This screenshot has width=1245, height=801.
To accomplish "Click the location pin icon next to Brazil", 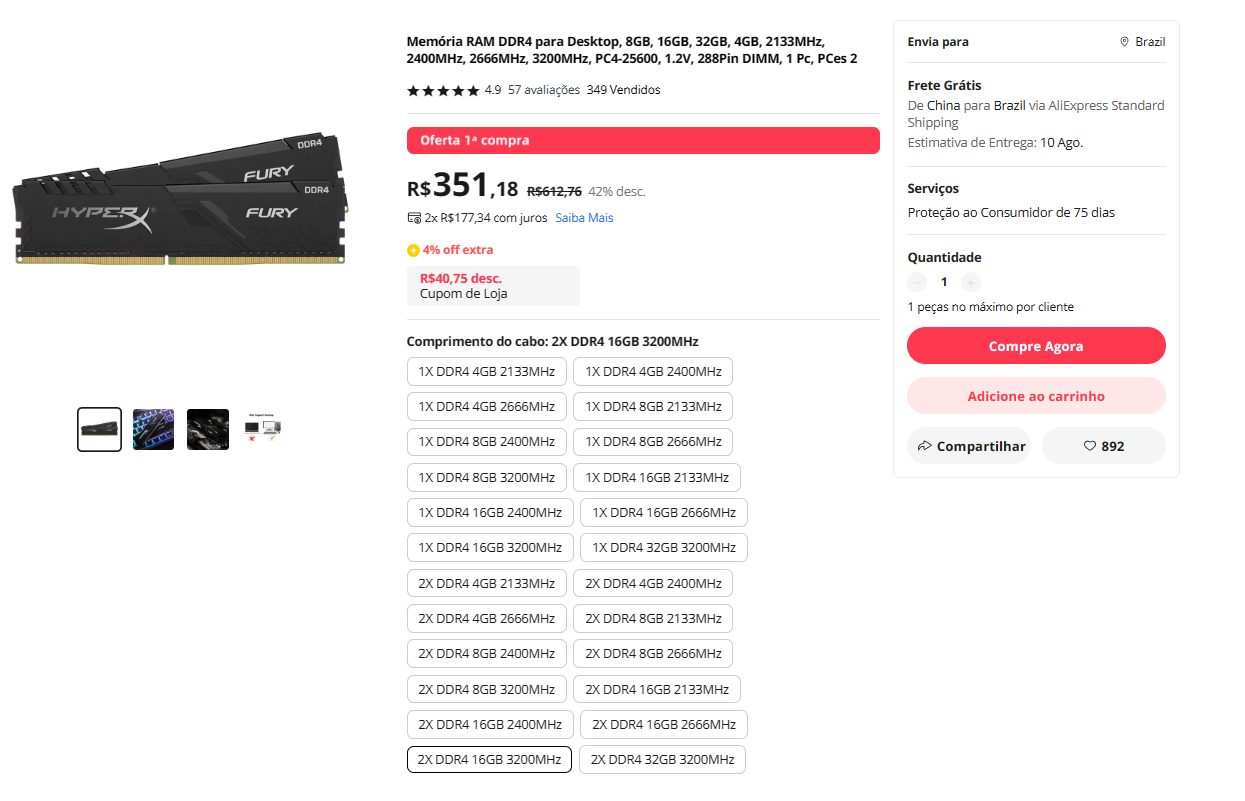I will tap(1124, 42).
